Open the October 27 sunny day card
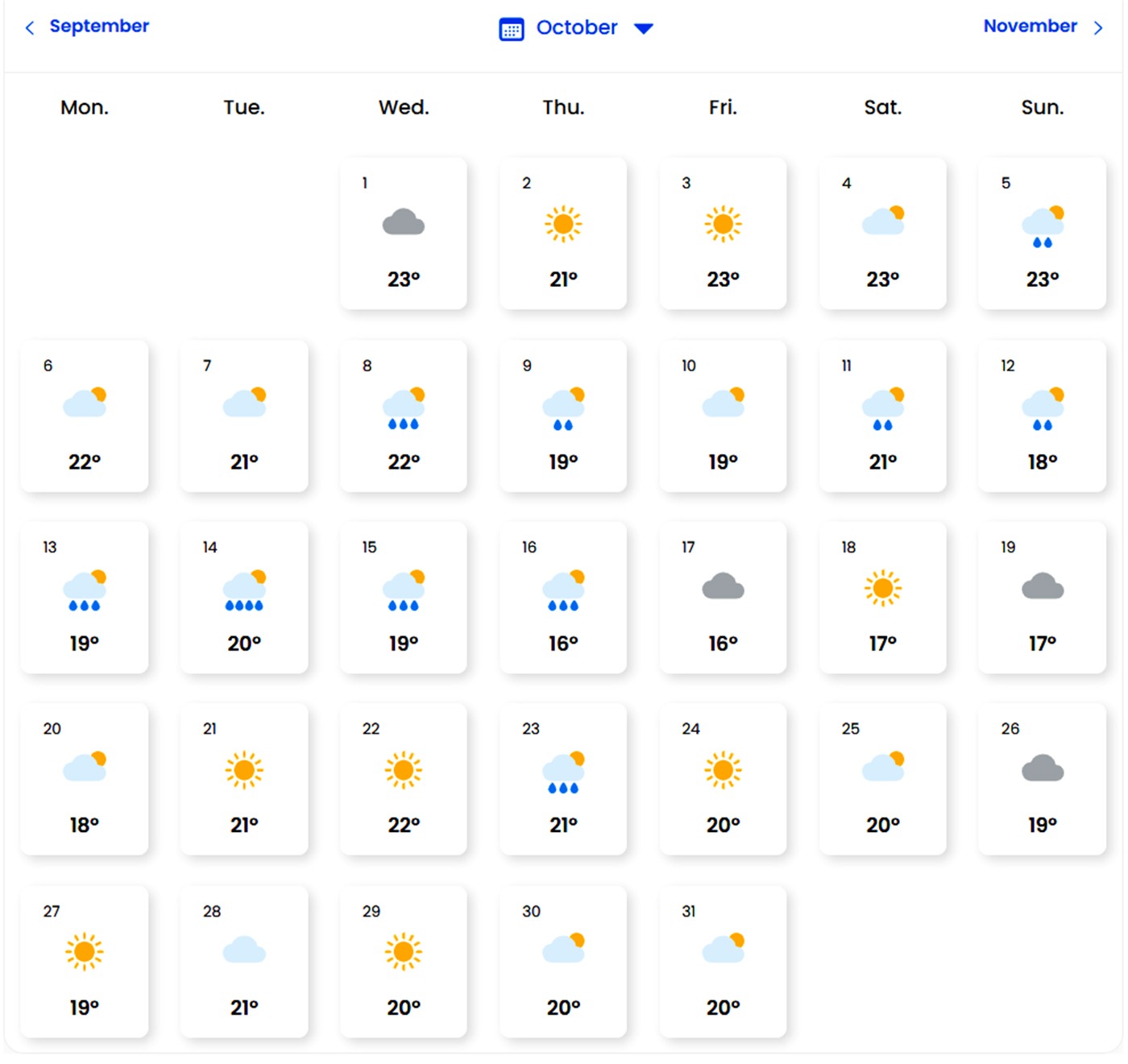 84,961
